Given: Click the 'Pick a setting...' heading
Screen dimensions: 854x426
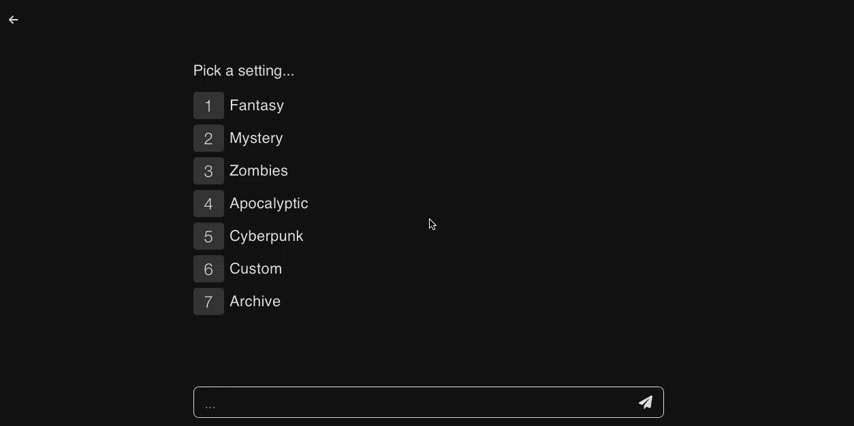Looking at the screenshot, I should click(243, 71).
